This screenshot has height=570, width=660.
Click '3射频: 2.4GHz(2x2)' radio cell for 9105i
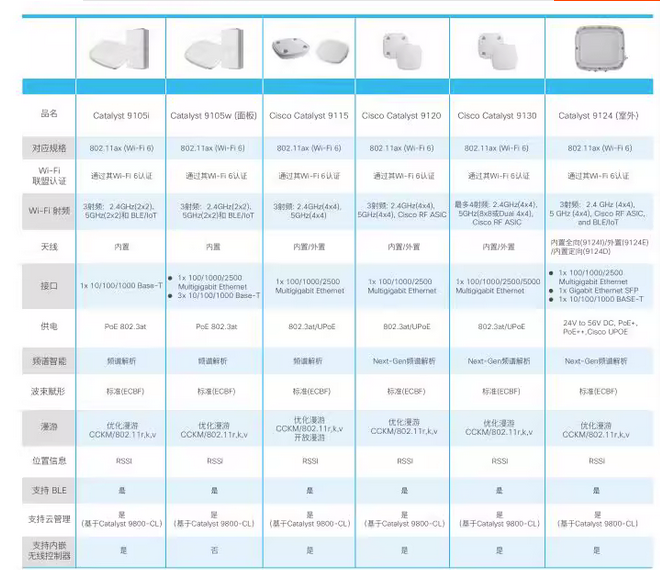(x=120, y=211)
